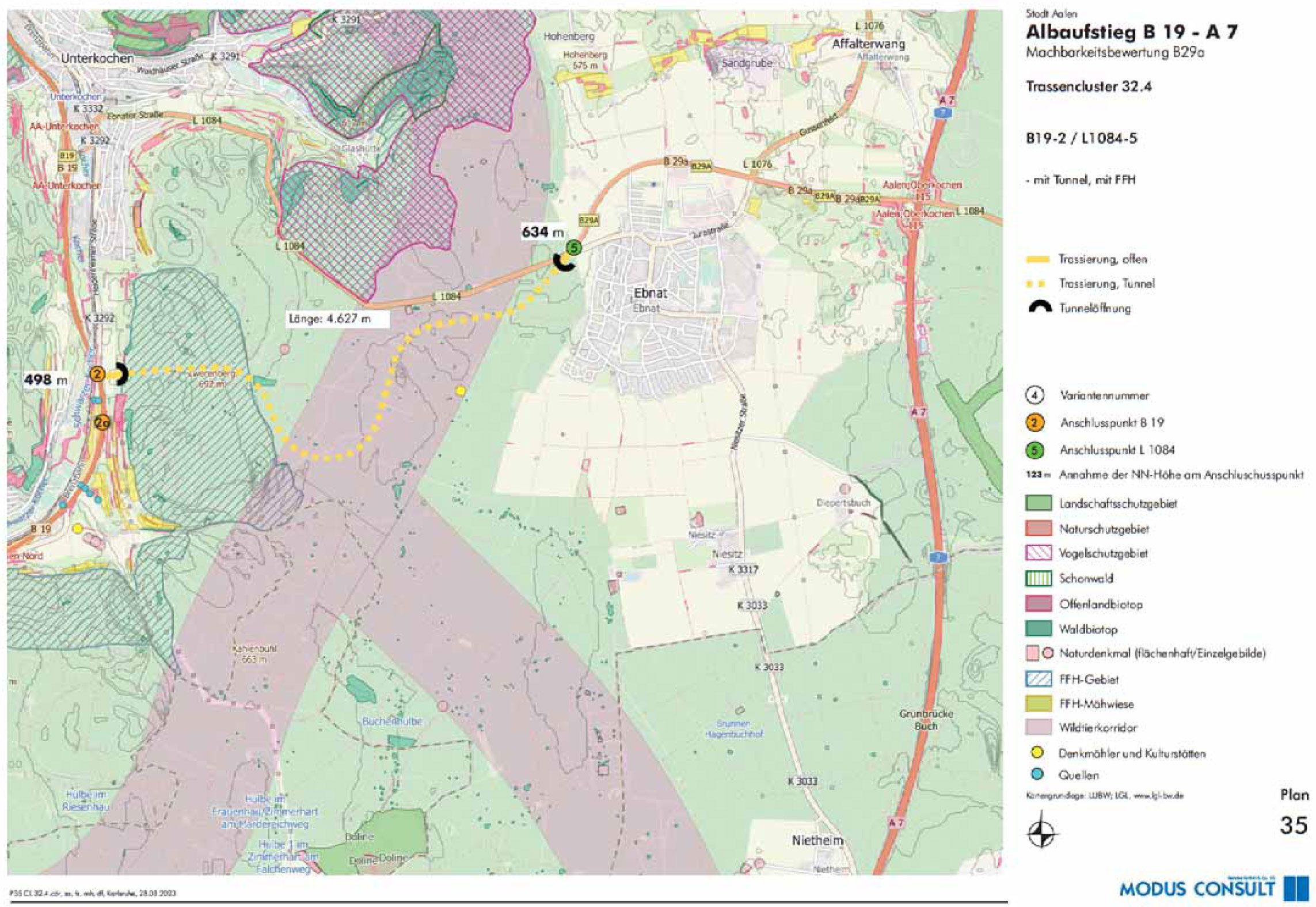Screen dimensions: 1316x907
Task: Click the www.lgl-bw.de source link
Action: point(1158,796)
